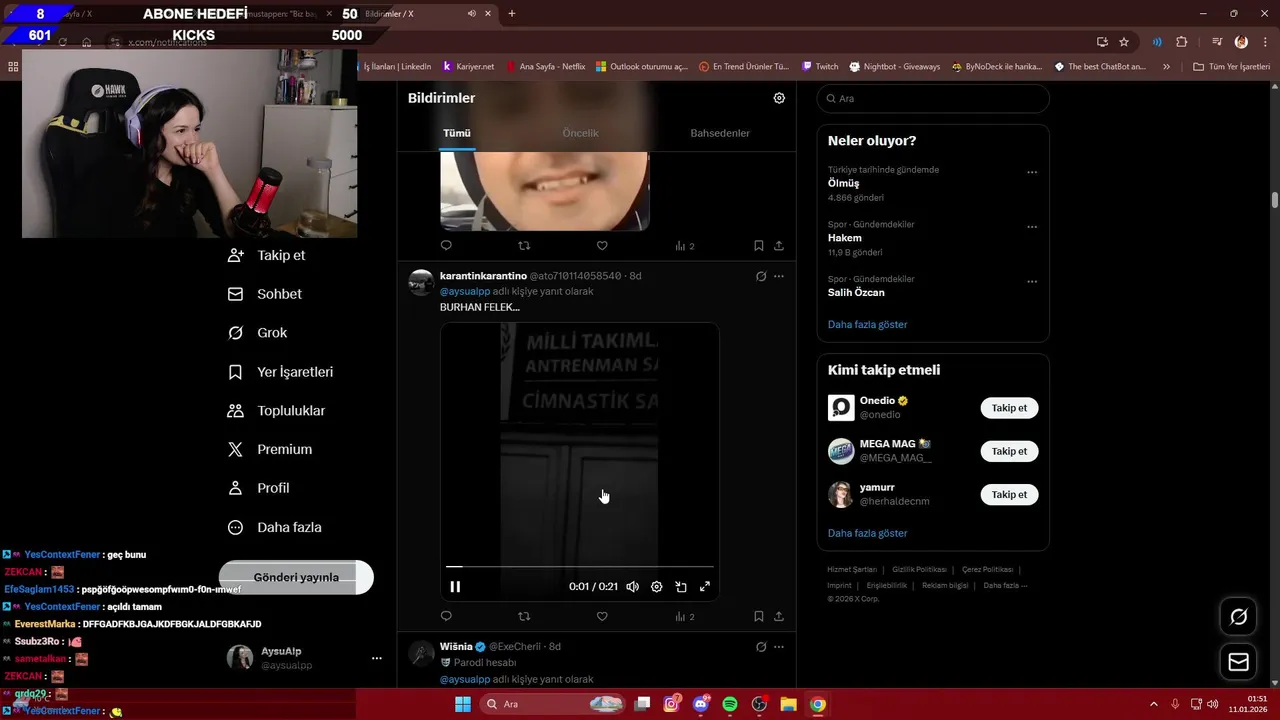Show hidden system tray icons
Viewport: 1280px width, 720px height.
(x=1153, y=704)
